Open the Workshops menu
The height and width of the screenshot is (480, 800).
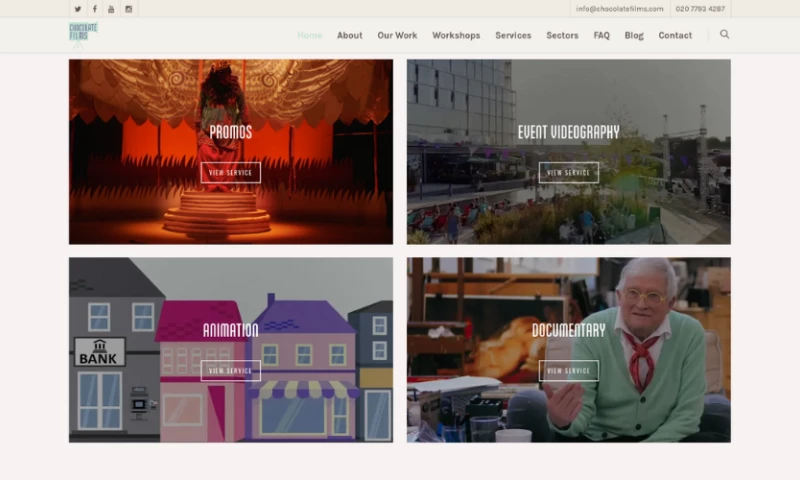(x=456, y=35)
